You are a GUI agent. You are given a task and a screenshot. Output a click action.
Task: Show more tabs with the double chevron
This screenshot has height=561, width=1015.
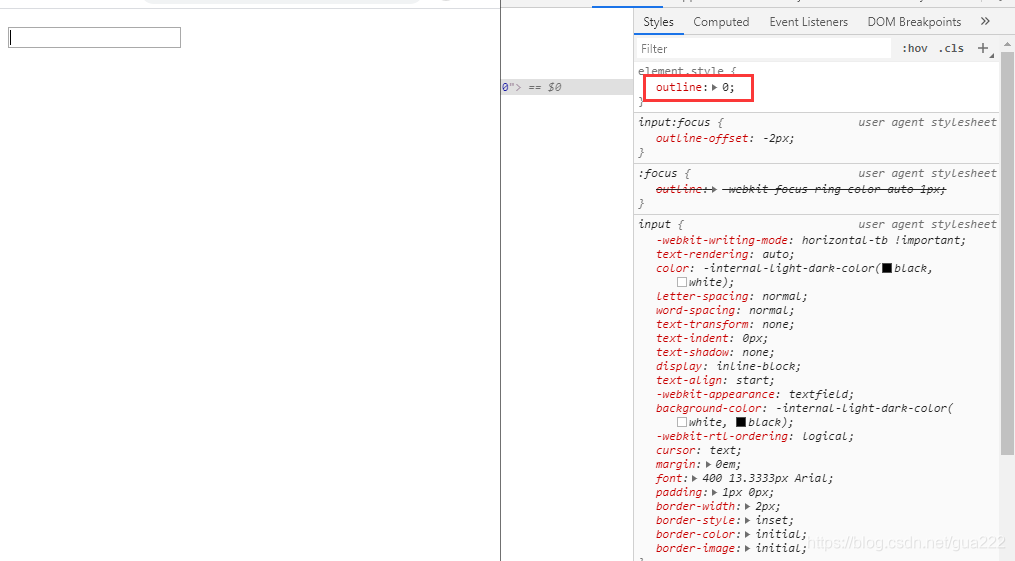985,21
